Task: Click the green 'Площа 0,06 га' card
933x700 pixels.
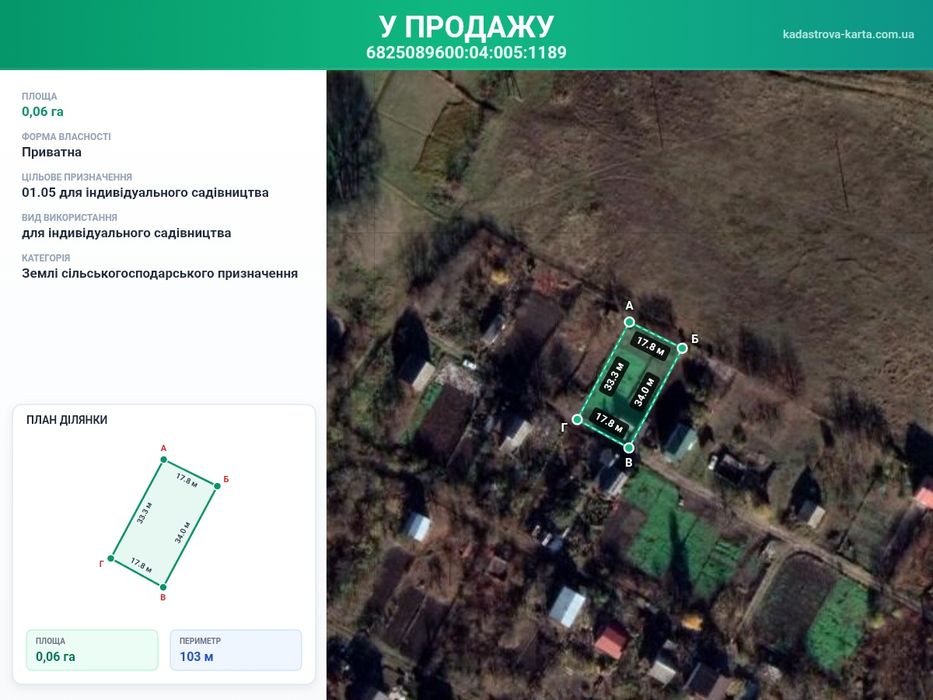Action: pyautogui.click(x=92, y=650)
